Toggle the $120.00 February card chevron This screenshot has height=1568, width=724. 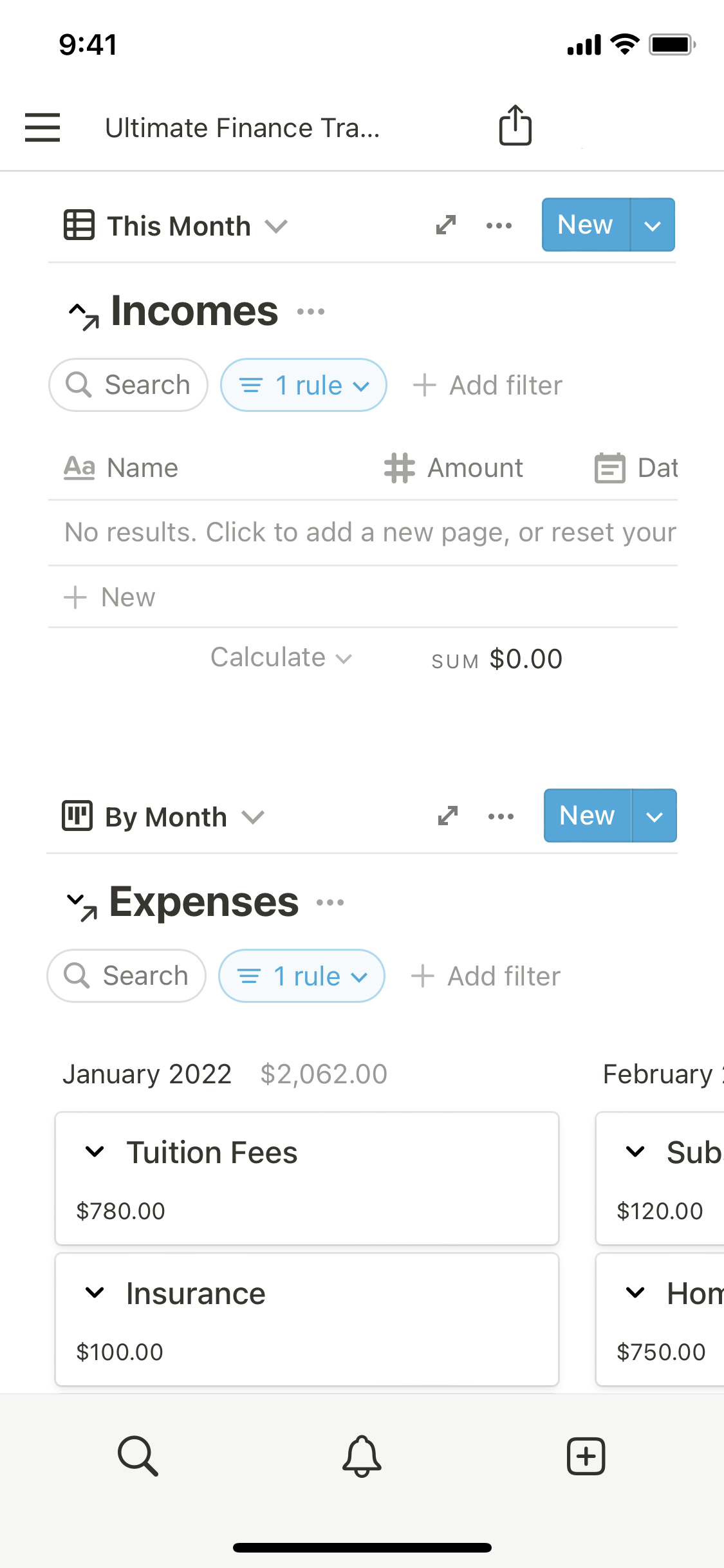click(635, 1152)
